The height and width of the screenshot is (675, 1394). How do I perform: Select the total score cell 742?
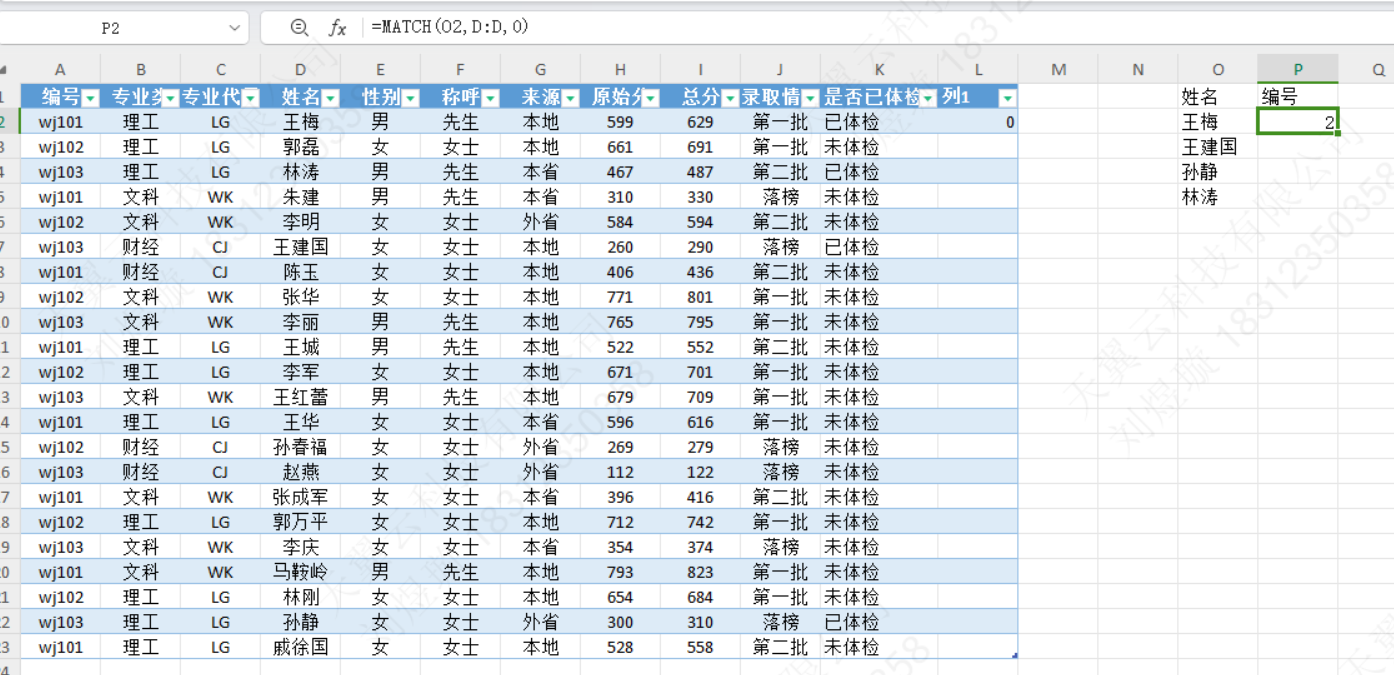pyautogui.click(x=700, y=522)
